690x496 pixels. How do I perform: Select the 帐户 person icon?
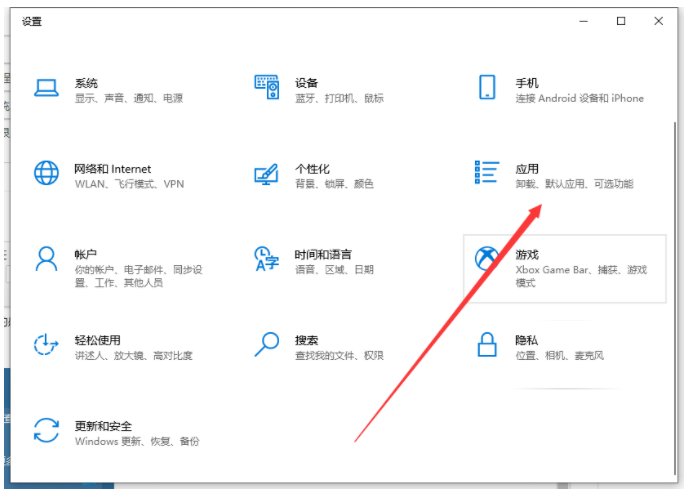(x=47, y=259)
